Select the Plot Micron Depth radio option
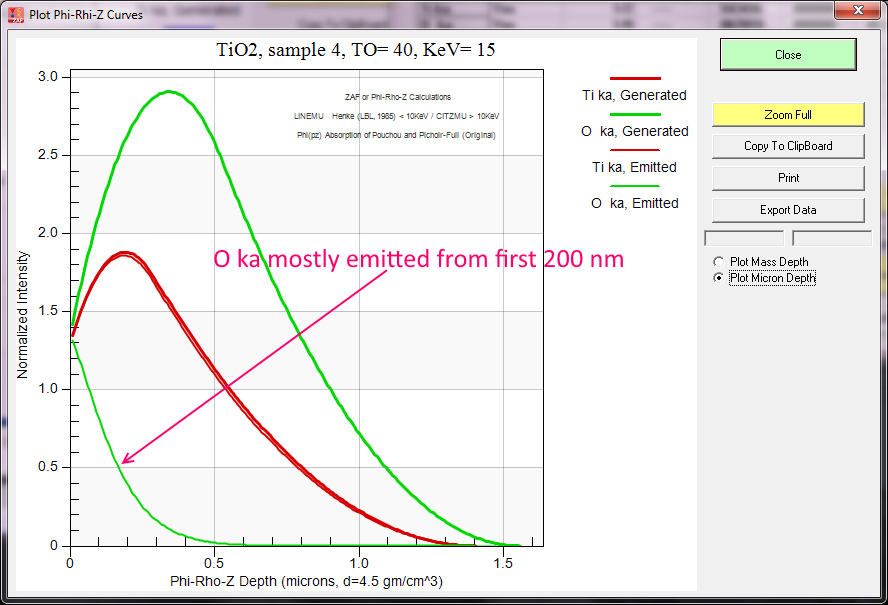Screen dimensions: 888x605 (x=718, y=278)
